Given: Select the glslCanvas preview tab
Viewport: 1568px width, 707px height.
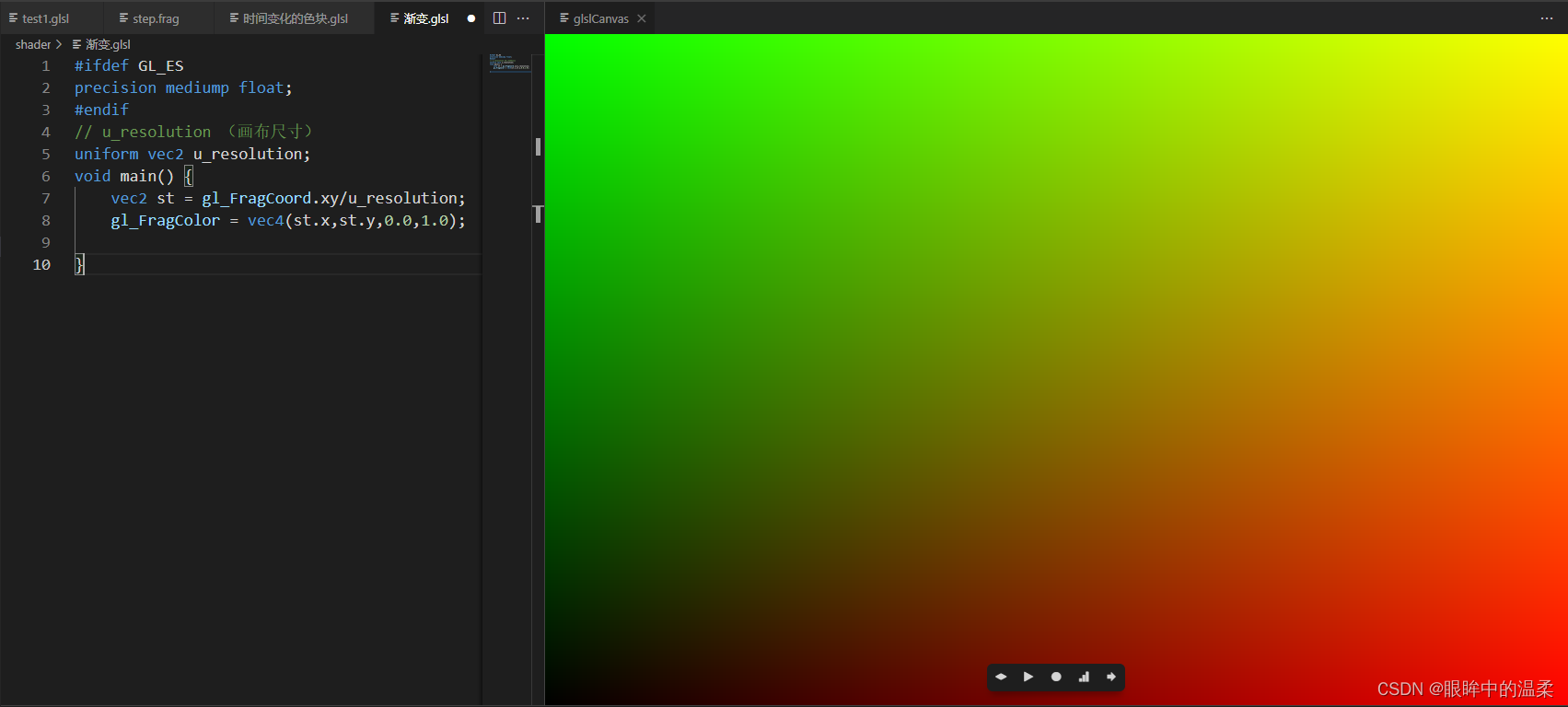Looking at the screenshot, I should tap(600, 18).
